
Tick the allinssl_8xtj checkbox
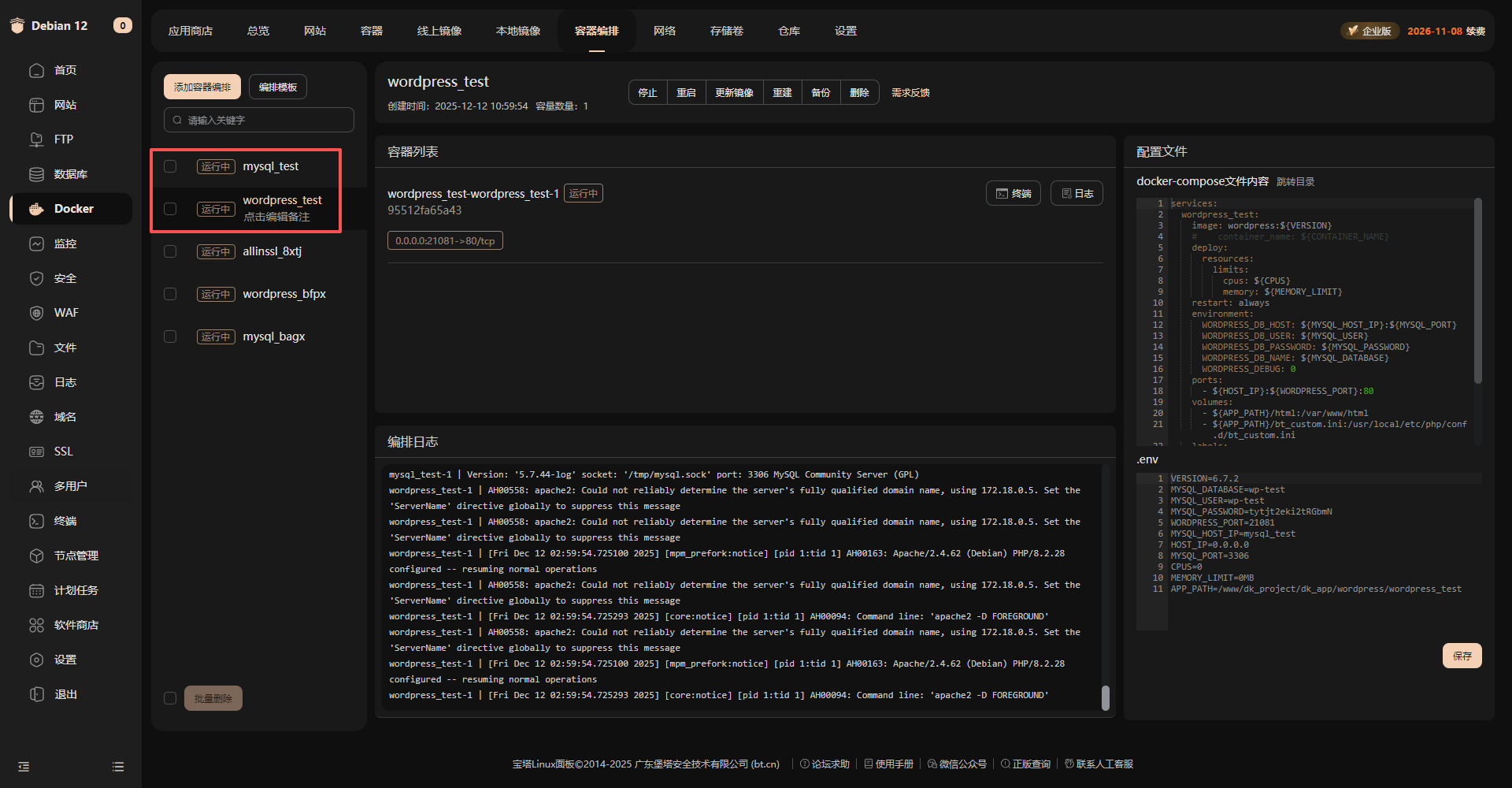click(170, 251)
